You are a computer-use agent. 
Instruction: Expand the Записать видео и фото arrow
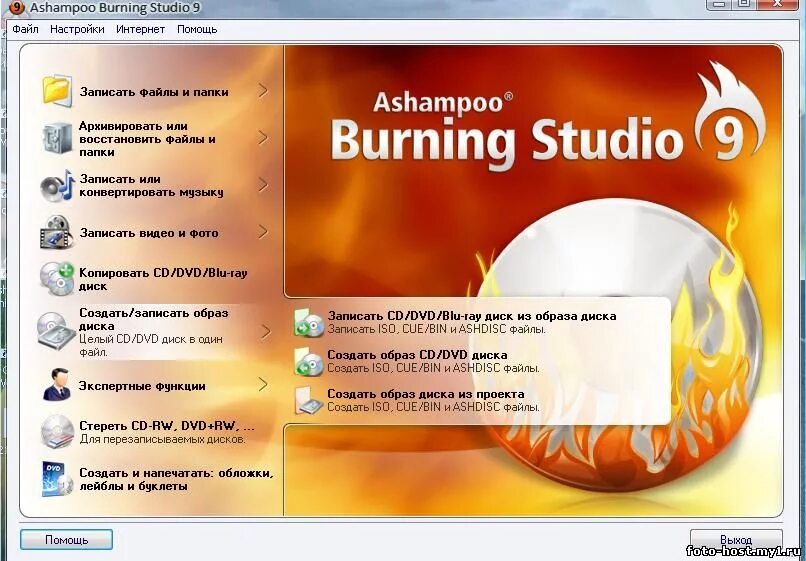263,232
